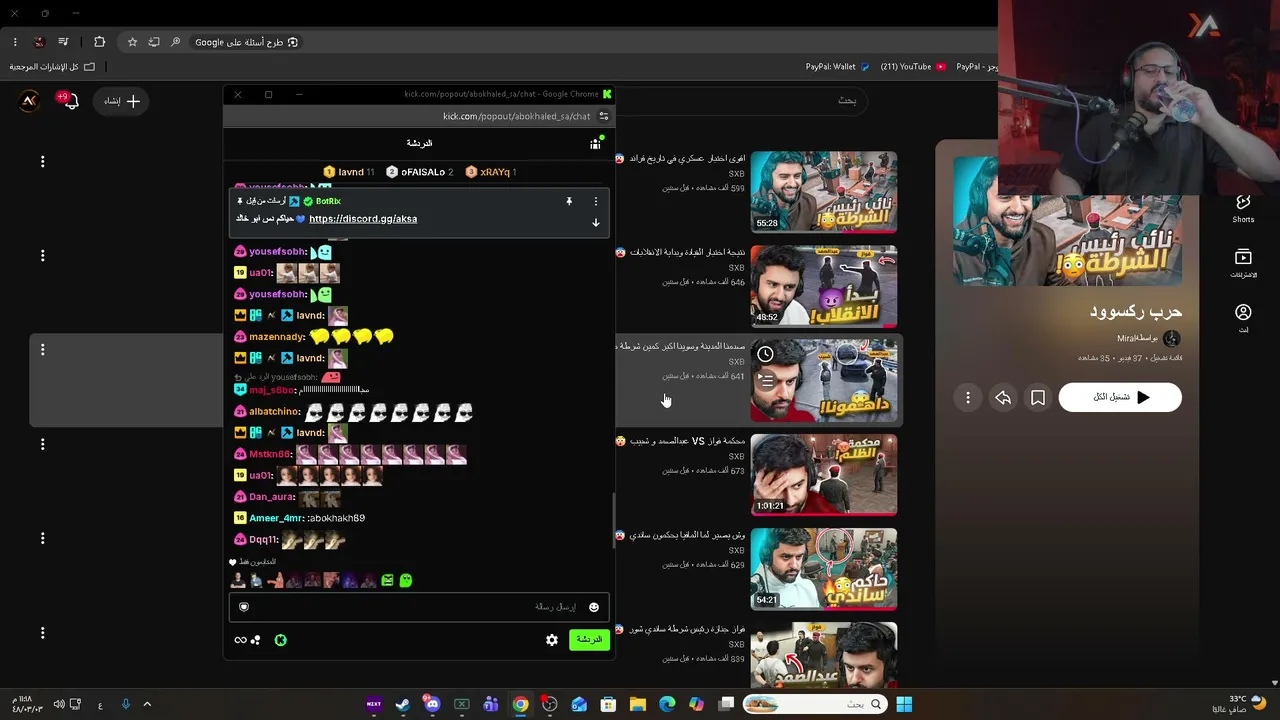The width and height of the screenshot is (1280, 720).
Task: Open the weather widget showing 33°C
Action: pyautogui.click(x=1240, y=705)
